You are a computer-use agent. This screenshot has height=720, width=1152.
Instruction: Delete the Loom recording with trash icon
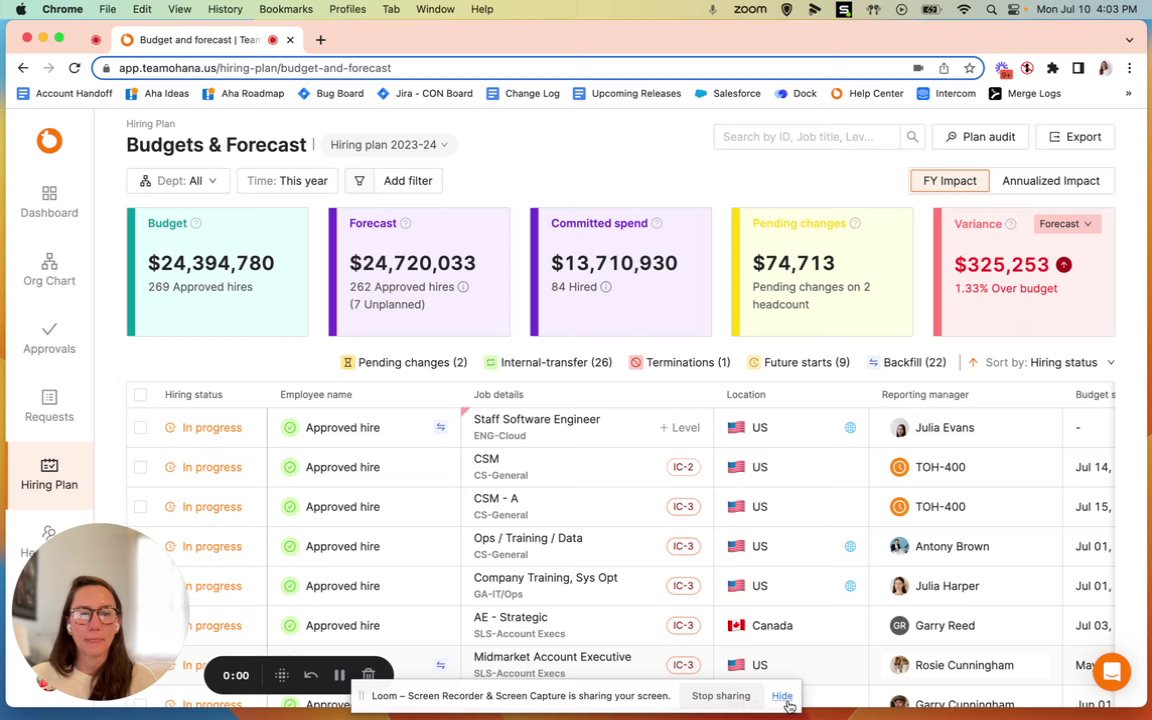click(369, 674)
